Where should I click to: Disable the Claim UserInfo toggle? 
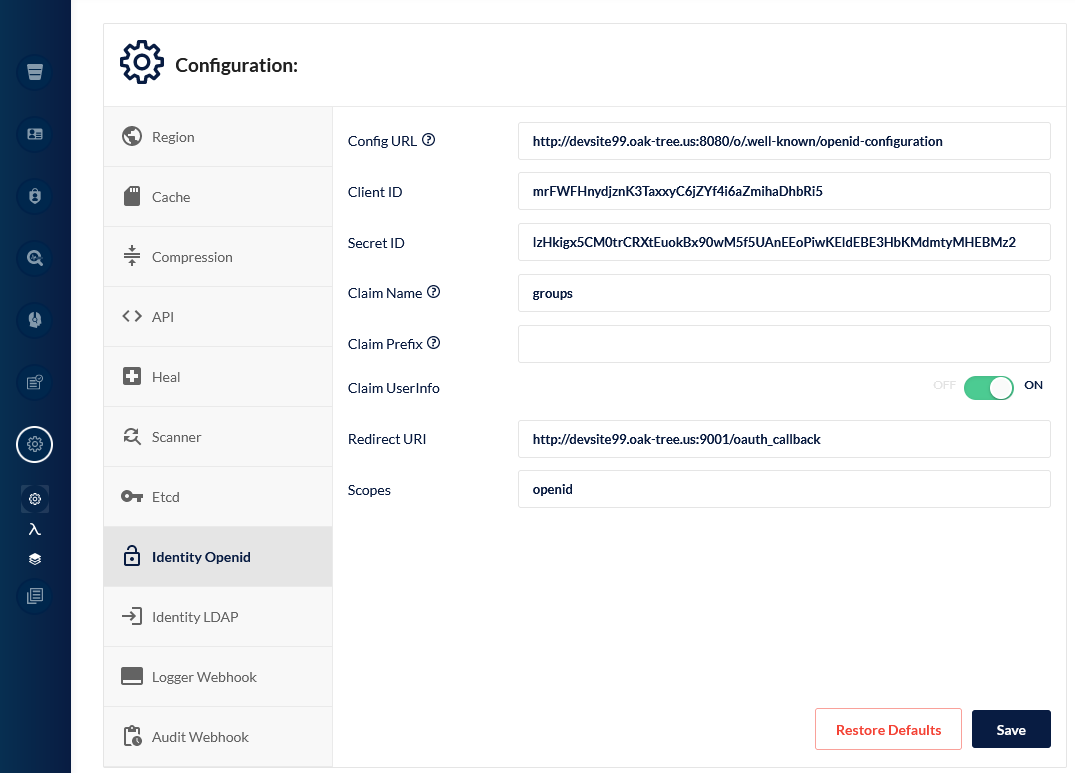point(988,387)
